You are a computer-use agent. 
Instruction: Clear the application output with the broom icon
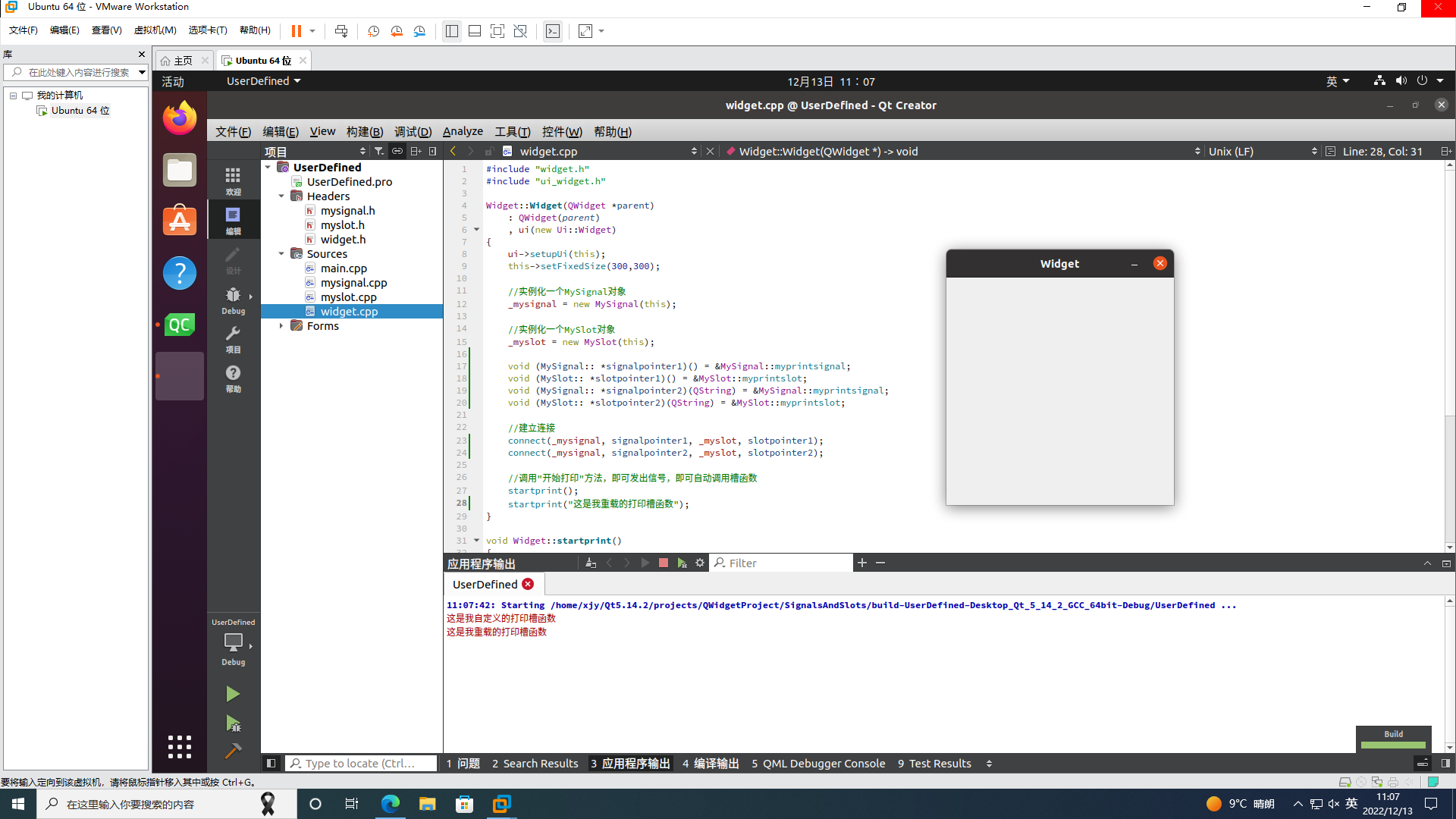point(591,563)
